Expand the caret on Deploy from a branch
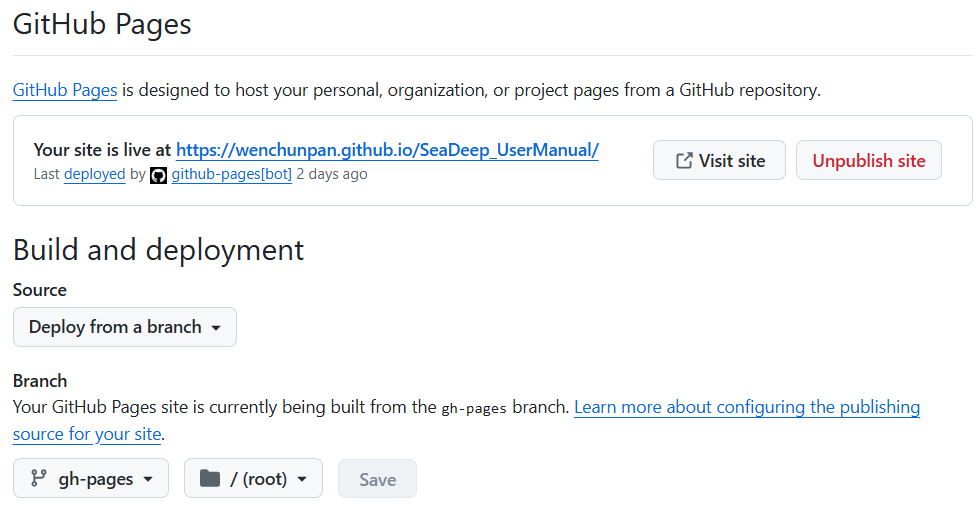The width and height of the screenshot is (980, 518). pyautogui.click(x=216, y=328)
